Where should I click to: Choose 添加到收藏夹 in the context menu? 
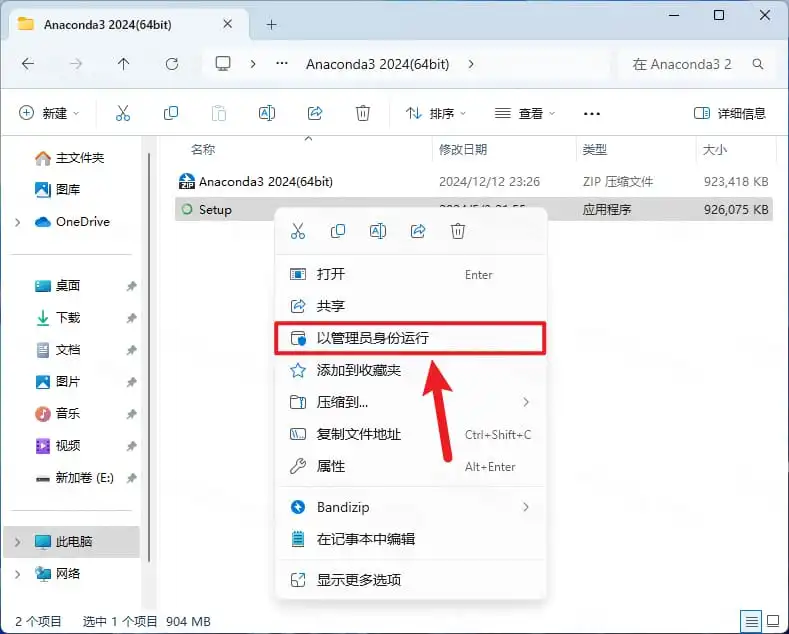[411, 370]
